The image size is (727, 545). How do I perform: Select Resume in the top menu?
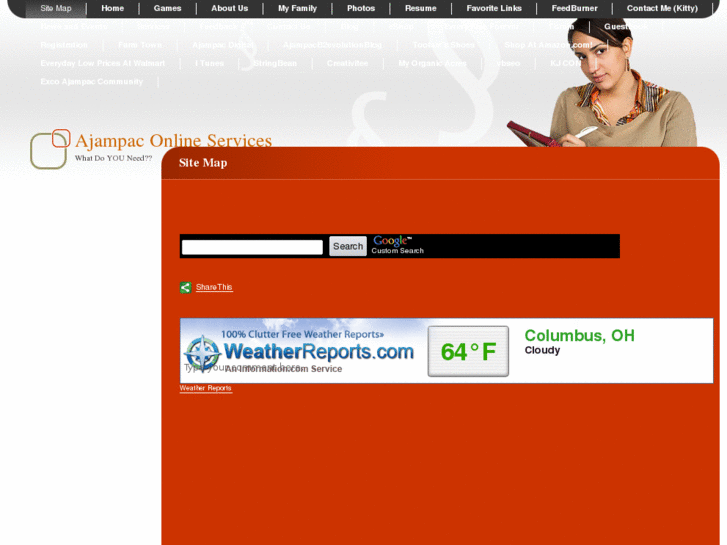point(421,8)
